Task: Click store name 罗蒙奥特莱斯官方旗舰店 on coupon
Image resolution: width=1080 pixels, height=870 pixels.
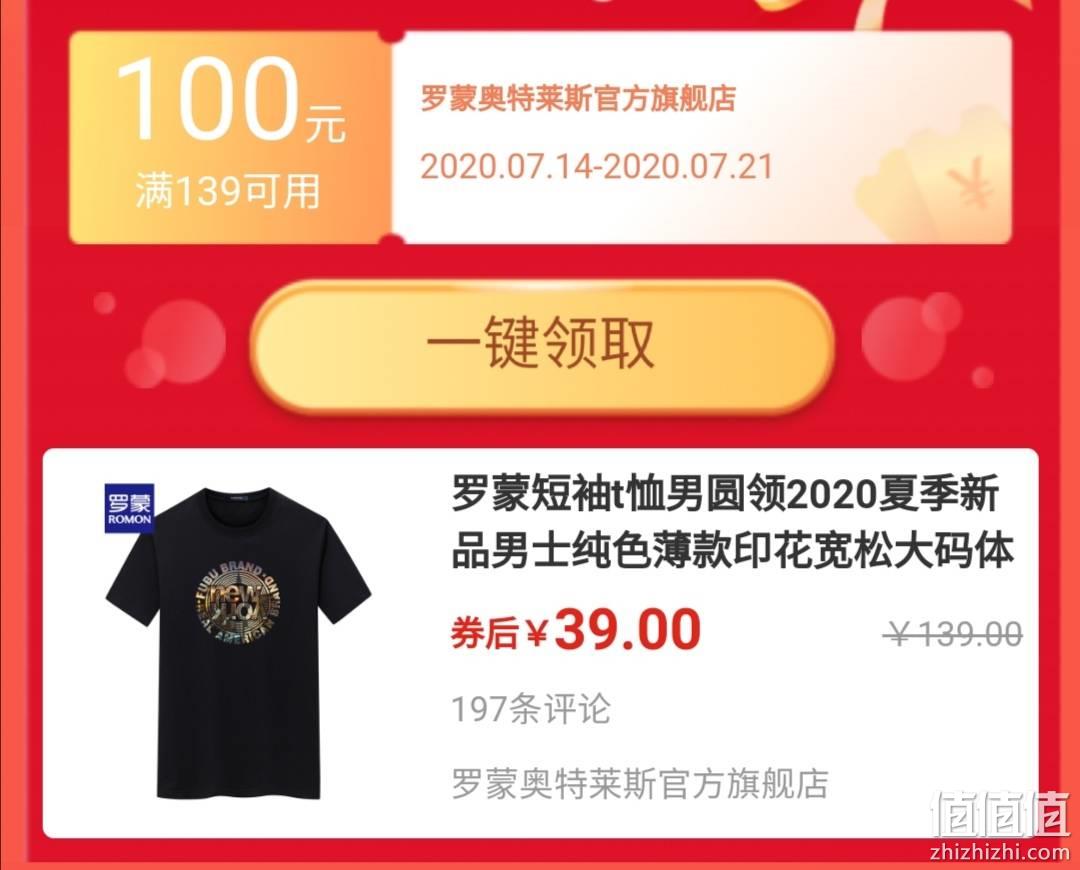Action: (x=578, y=99)
